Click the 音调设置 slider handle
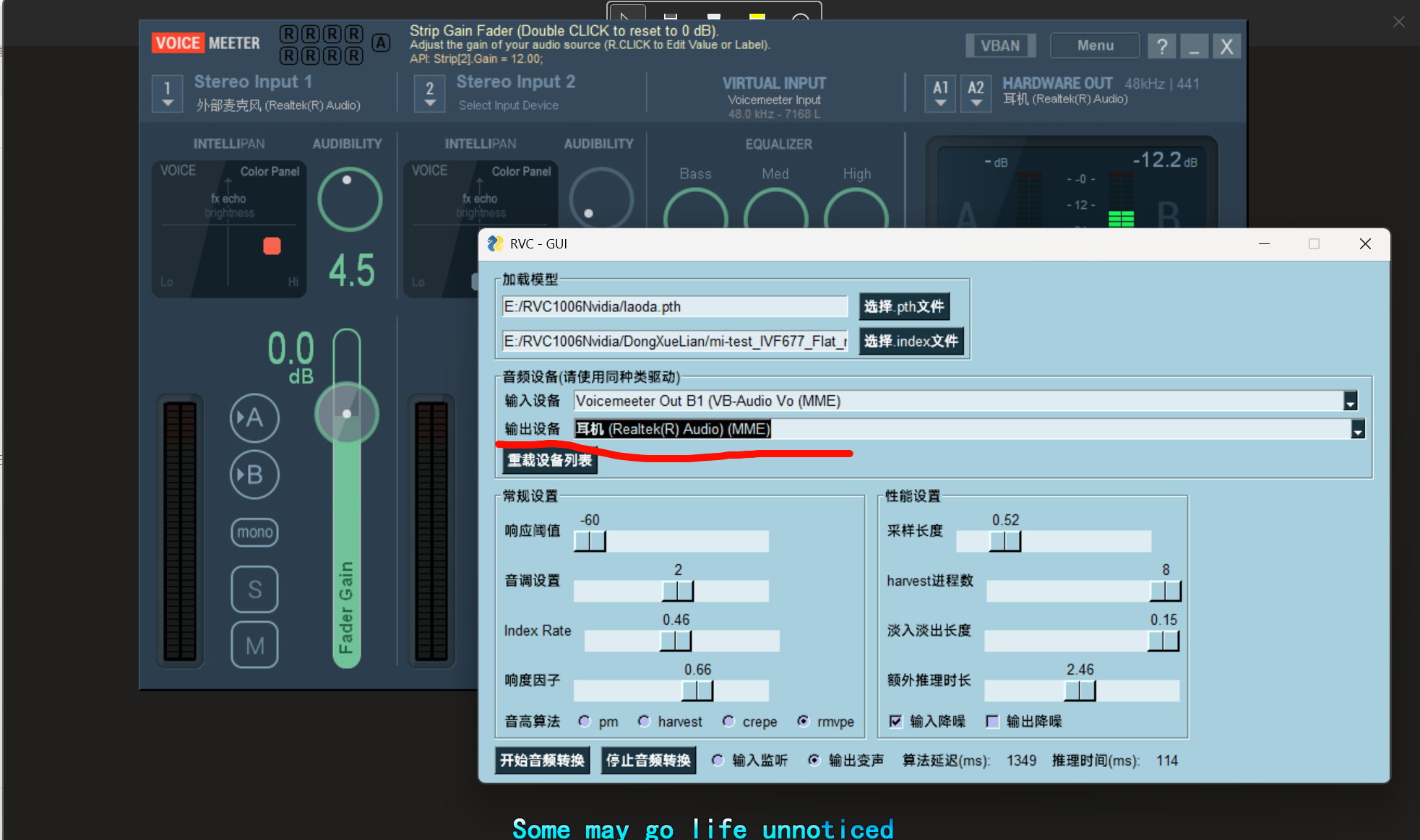Viewport: 1420px width, 840px height. click(678, 591)
